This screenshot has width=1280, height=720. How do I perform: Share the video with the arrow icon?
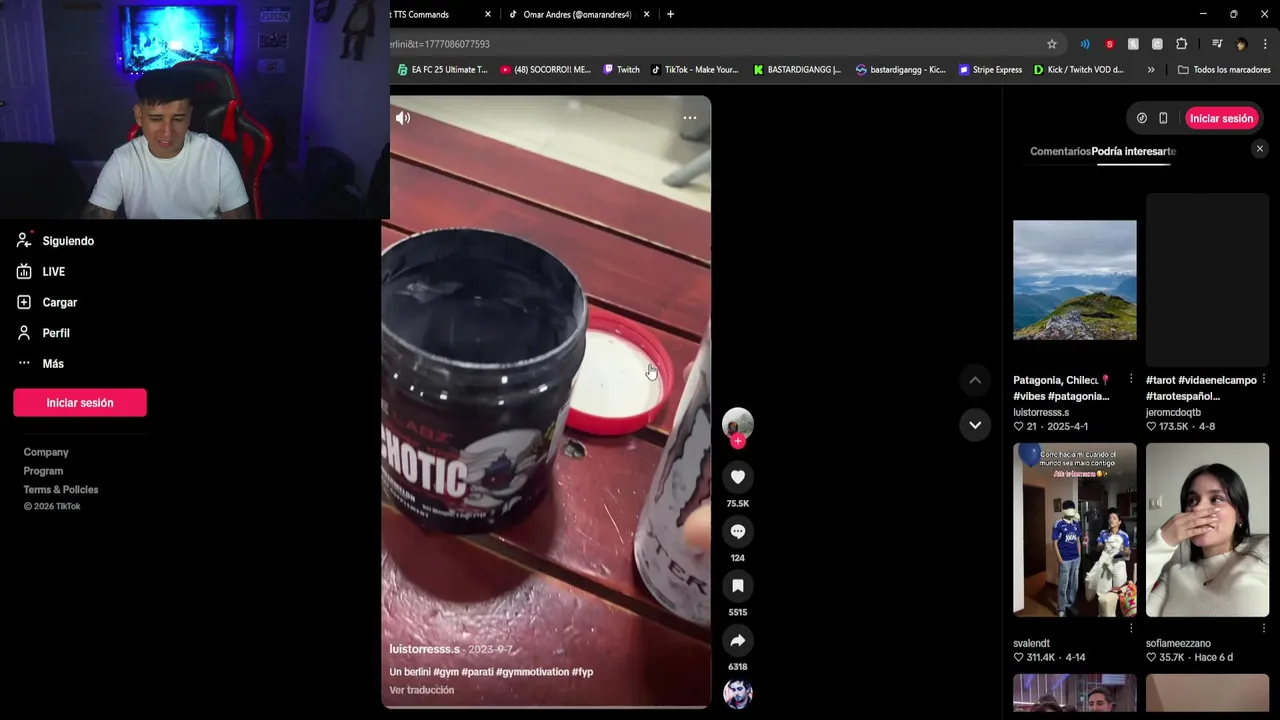738,640
